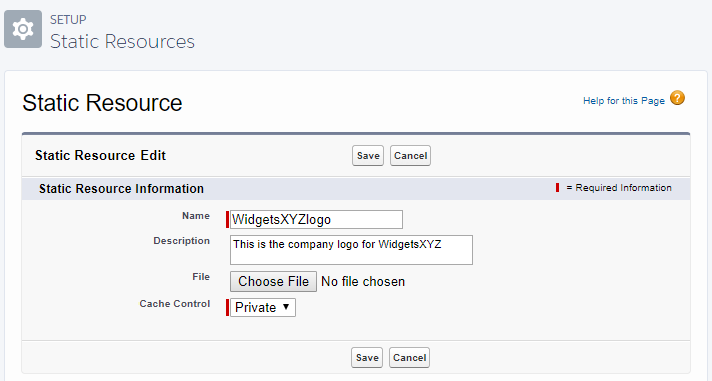Open the orange help question mark icon

[677, 98]
